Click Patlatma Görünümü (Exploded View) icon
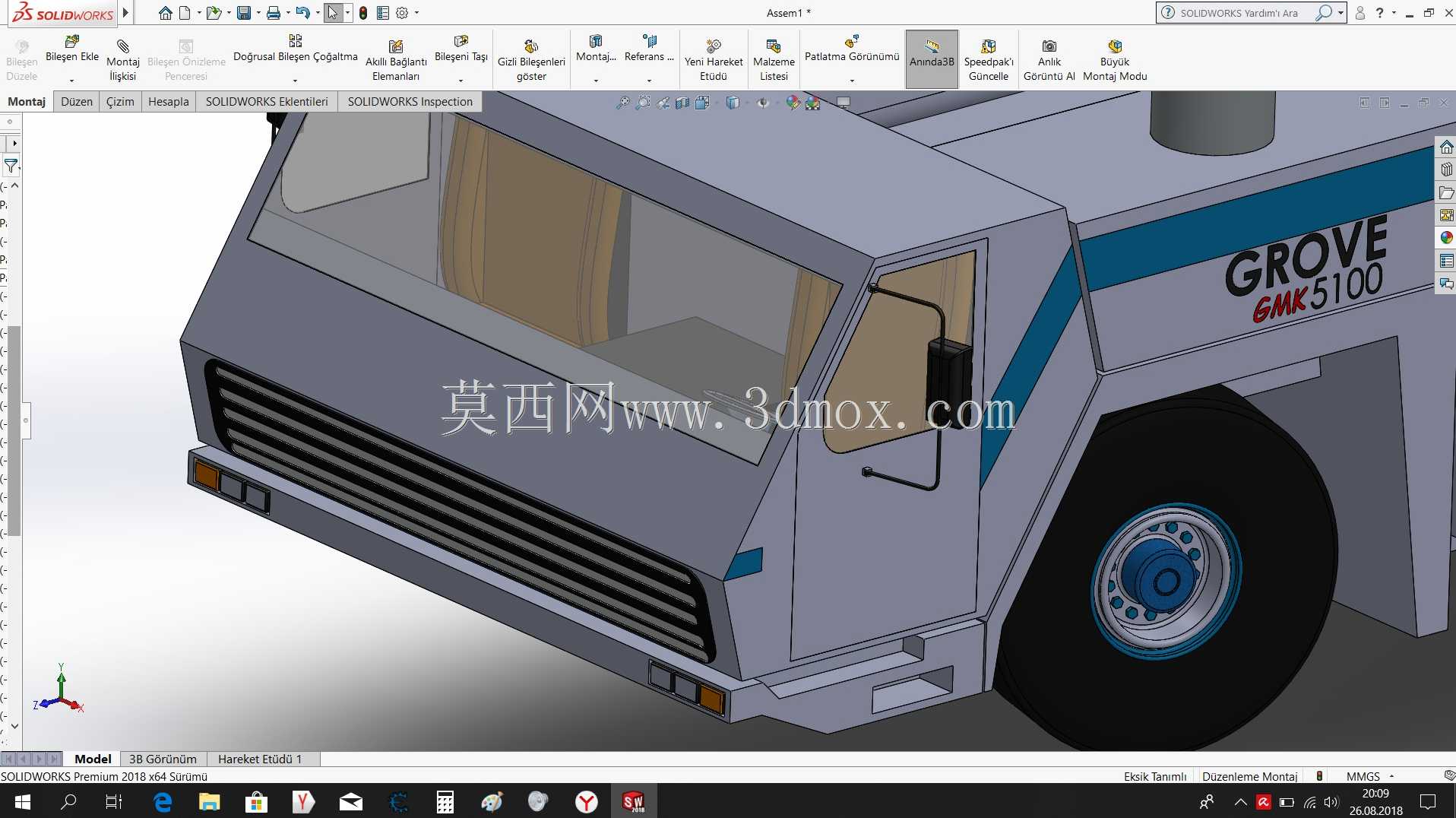This screenshot has width=1456, height=818. click(x=852, y=41)
